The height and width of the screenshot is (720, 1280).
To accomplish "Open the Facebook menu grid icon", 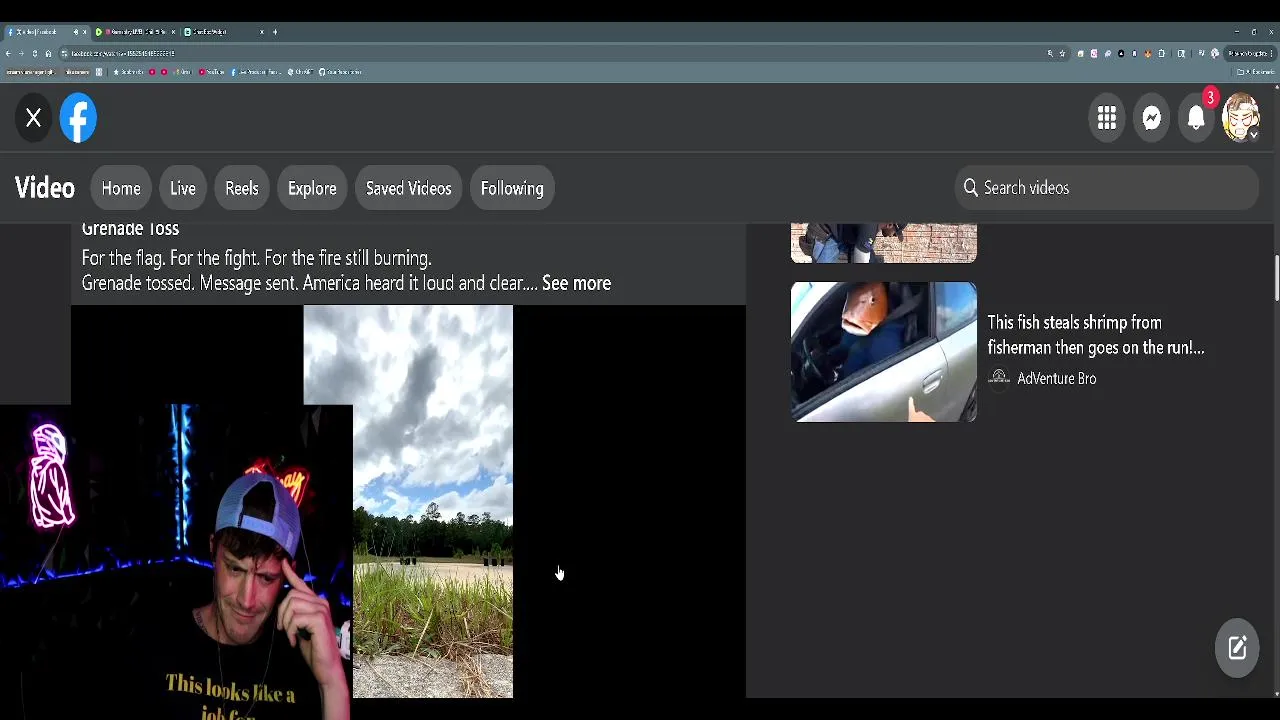I will [1107, 118].
